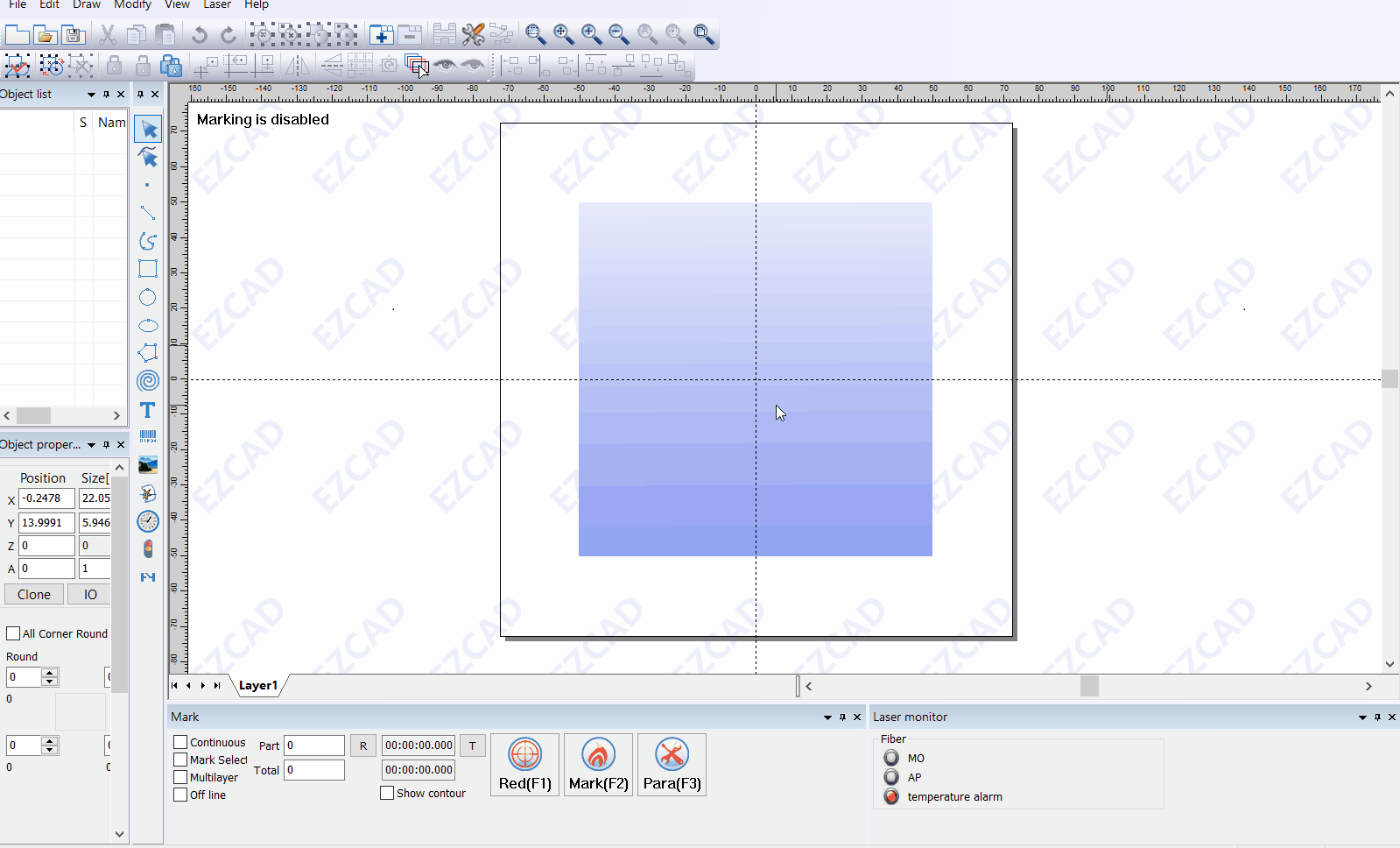Decrease the first Round stepper value
The image size is (1400, 848).
50,682
